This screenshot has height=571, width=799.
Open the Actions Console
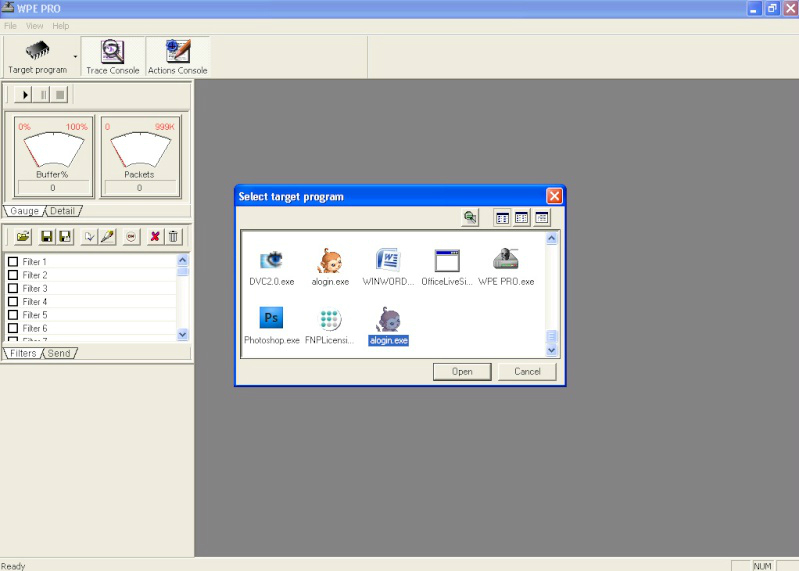pyautogui.click(x=177, y=57)
